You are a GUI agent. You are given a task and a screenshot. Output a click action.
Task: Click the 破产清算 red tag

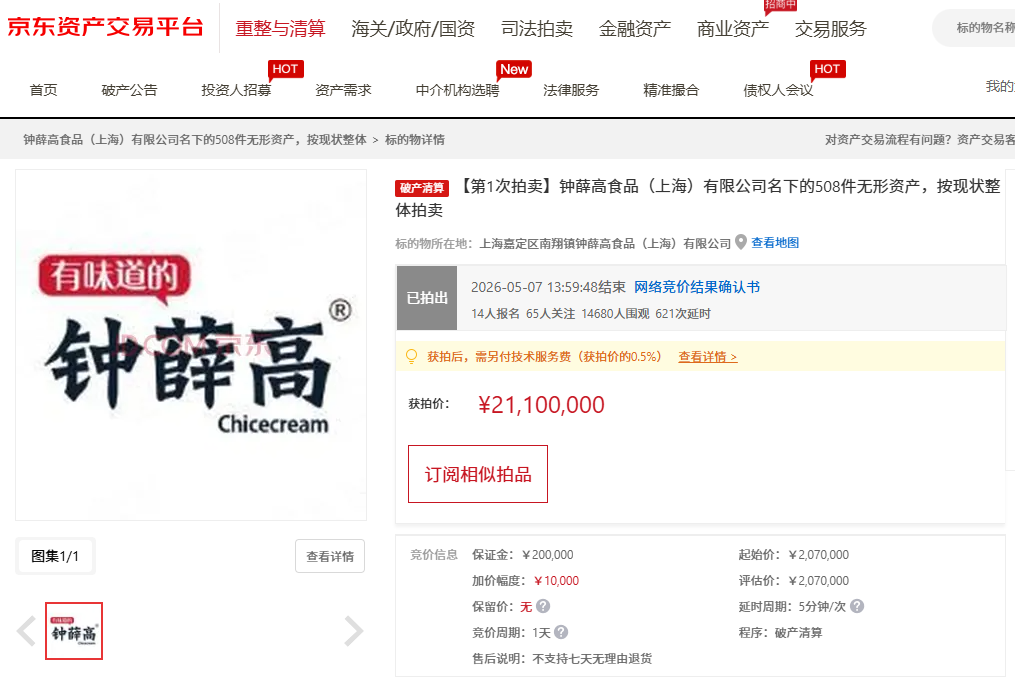pyautogui.click(x=422, y=188)
